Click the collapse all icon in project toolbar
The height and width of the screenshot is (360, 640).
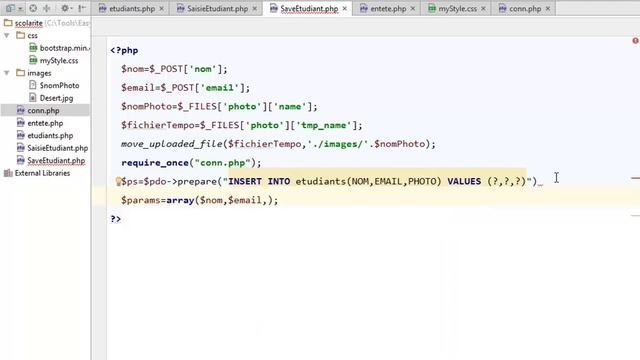click(47, 8)
